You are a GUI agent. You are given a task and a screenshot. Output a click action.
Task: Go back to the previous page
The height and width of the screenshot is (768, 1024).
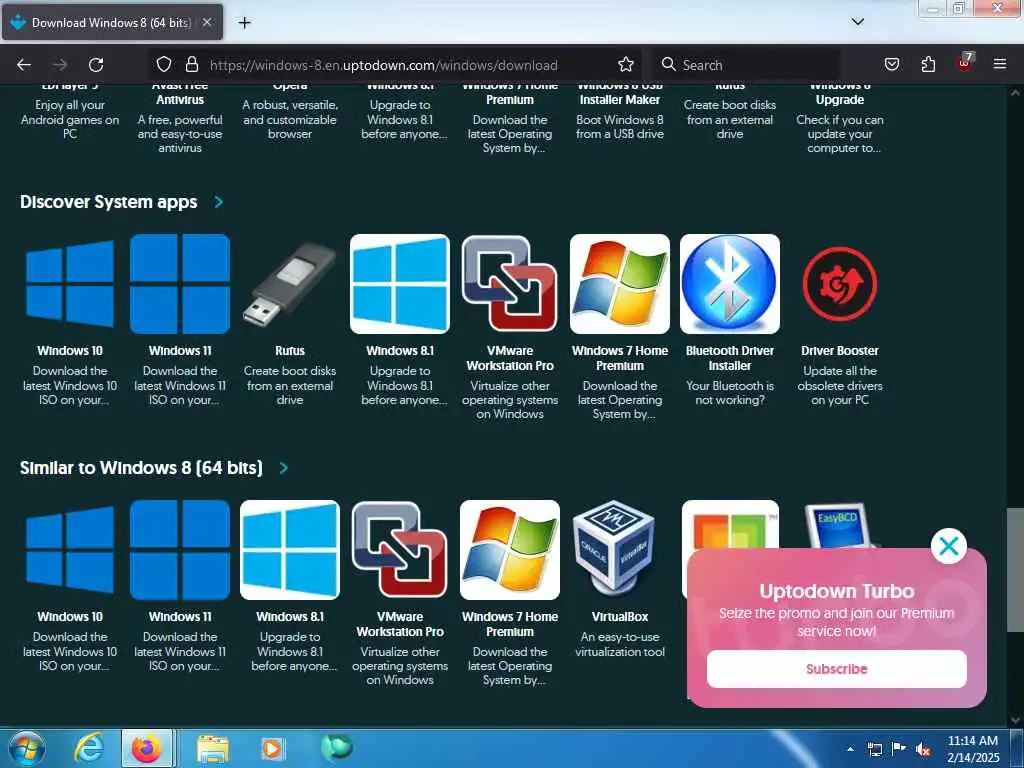[x=24, y=65]
